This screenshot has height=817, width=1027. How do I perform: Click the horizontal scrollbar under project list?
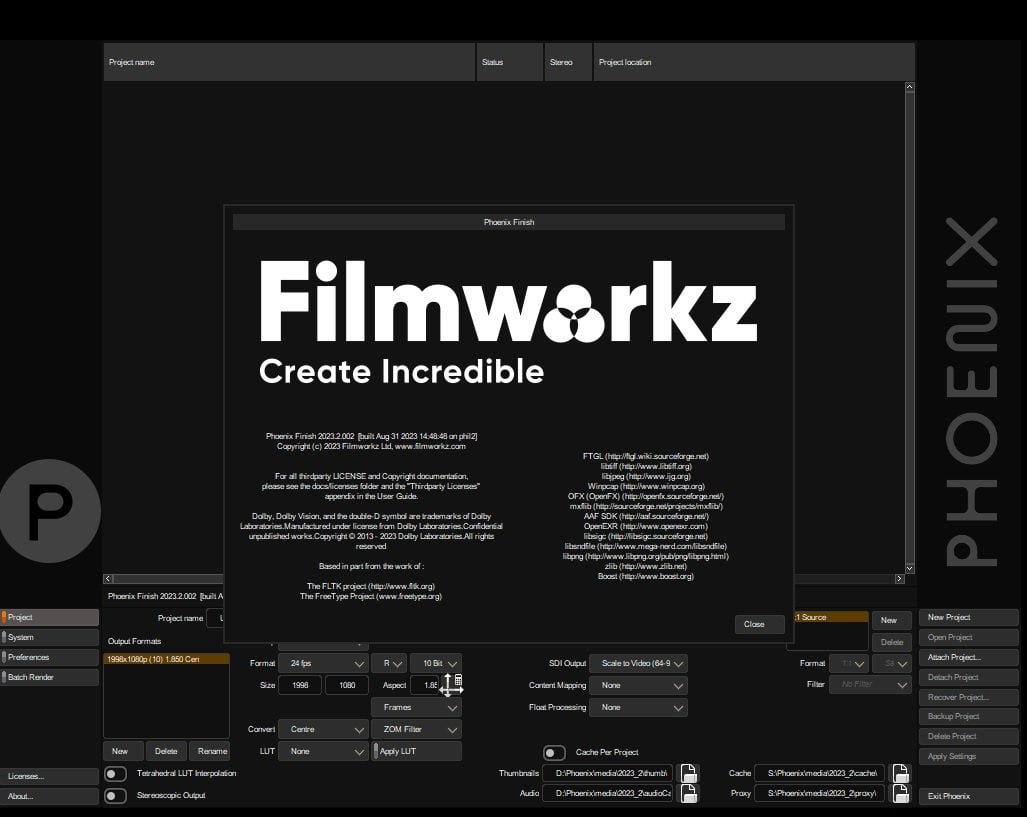pos(167,579)
